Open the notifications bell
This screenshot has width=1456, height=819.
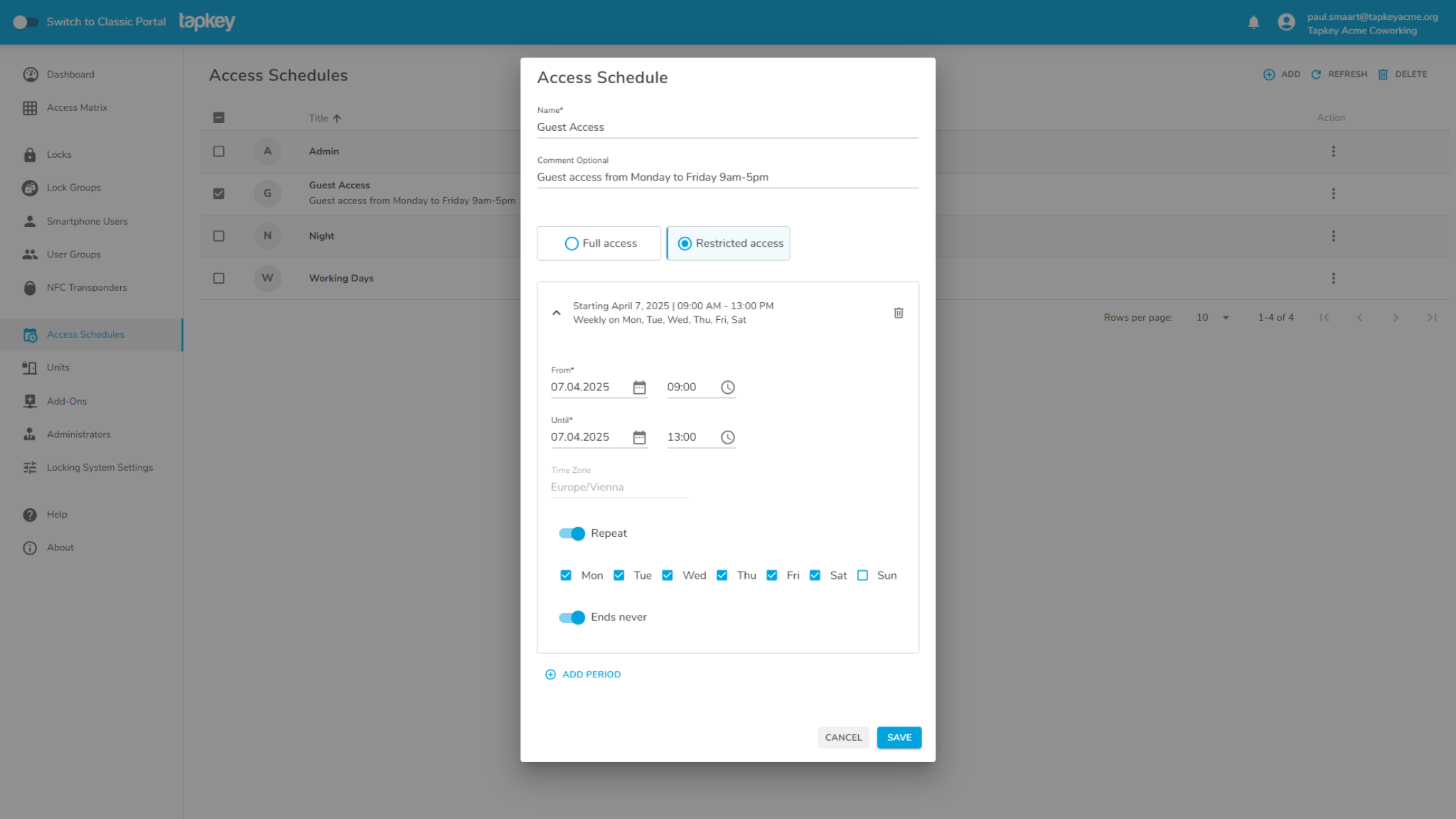tap(1253, 22)
